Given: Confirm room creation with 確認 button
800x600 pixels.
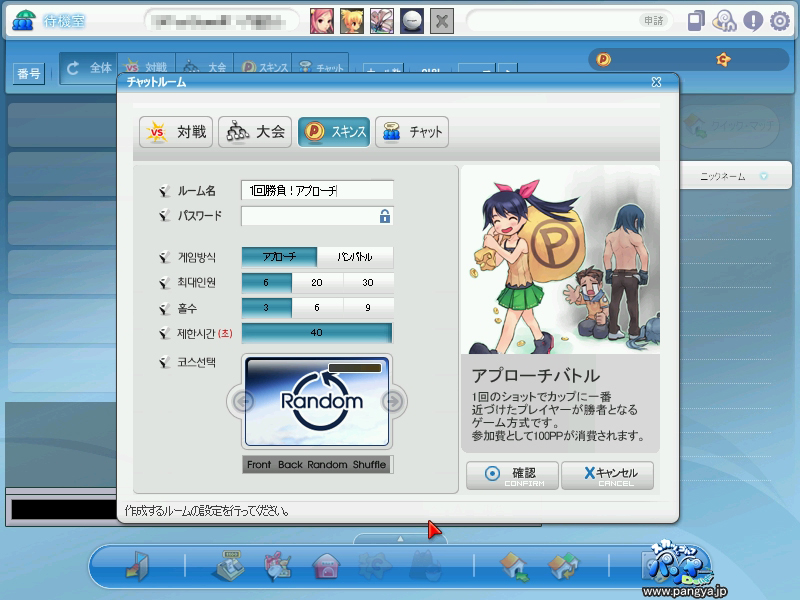Looking at the screenshot, I should (512, 476).
